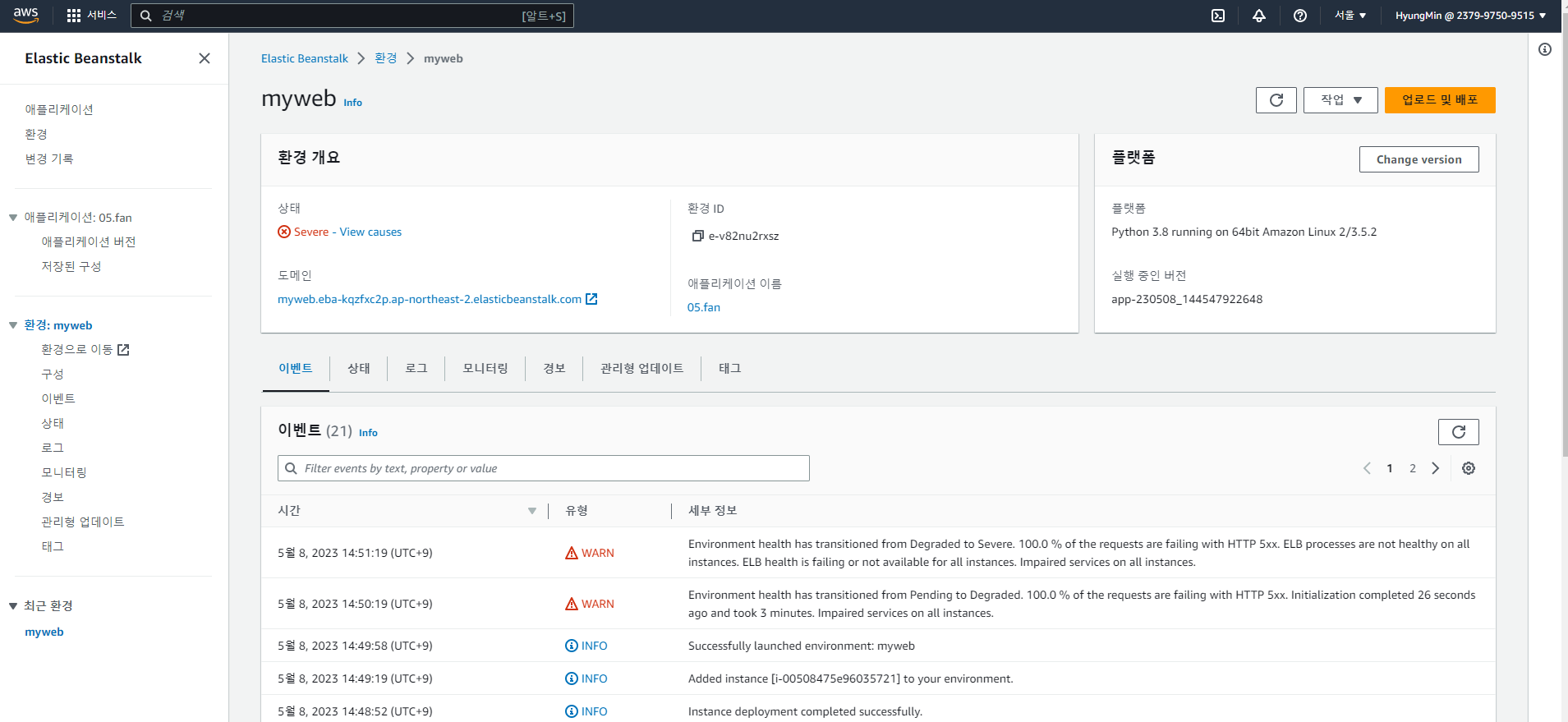The image size is (1568, 722).
Task: Open the 05.fan application name link
Action: 704,307
